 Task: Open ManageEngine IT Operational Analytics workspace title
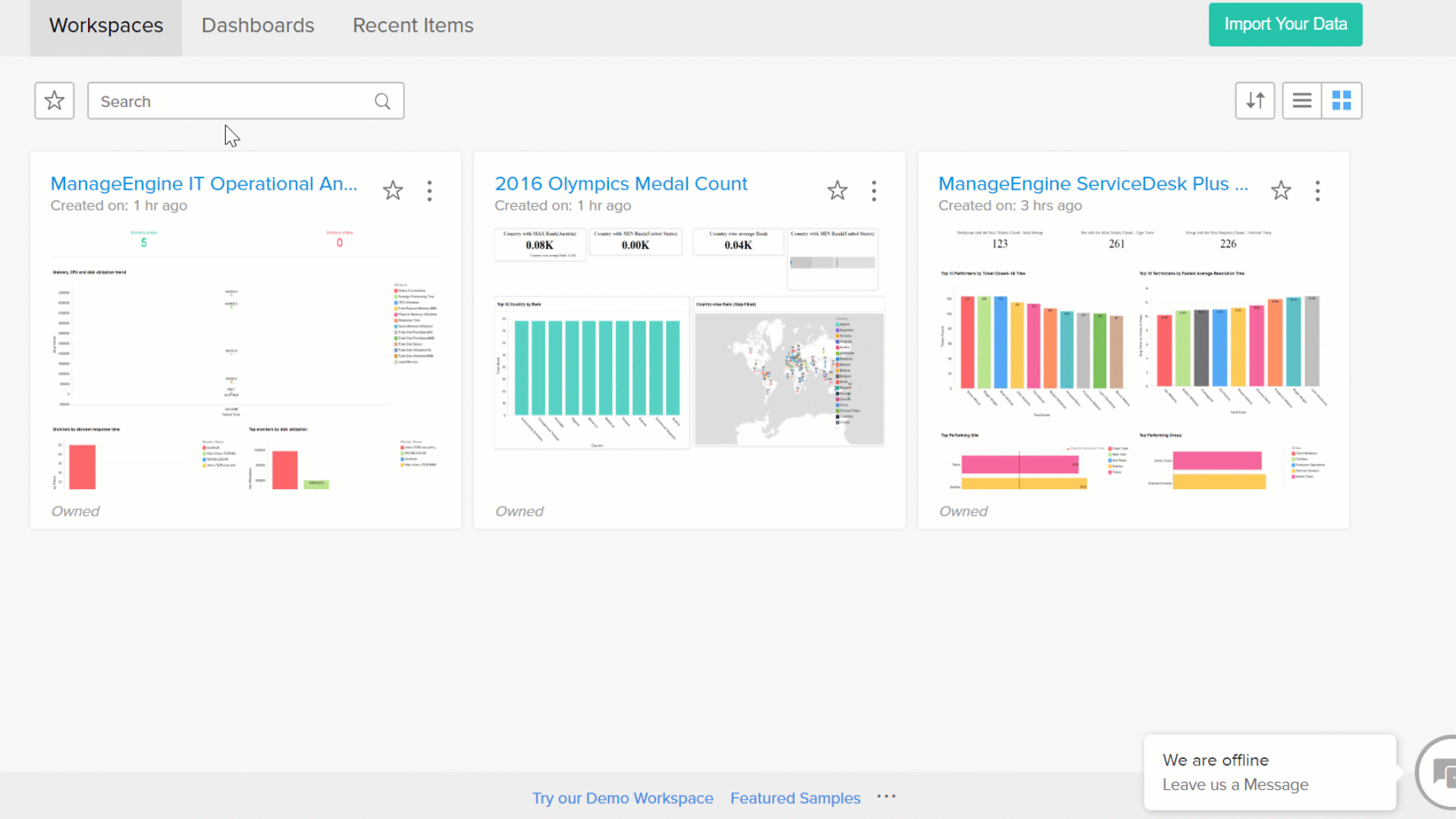204,184
